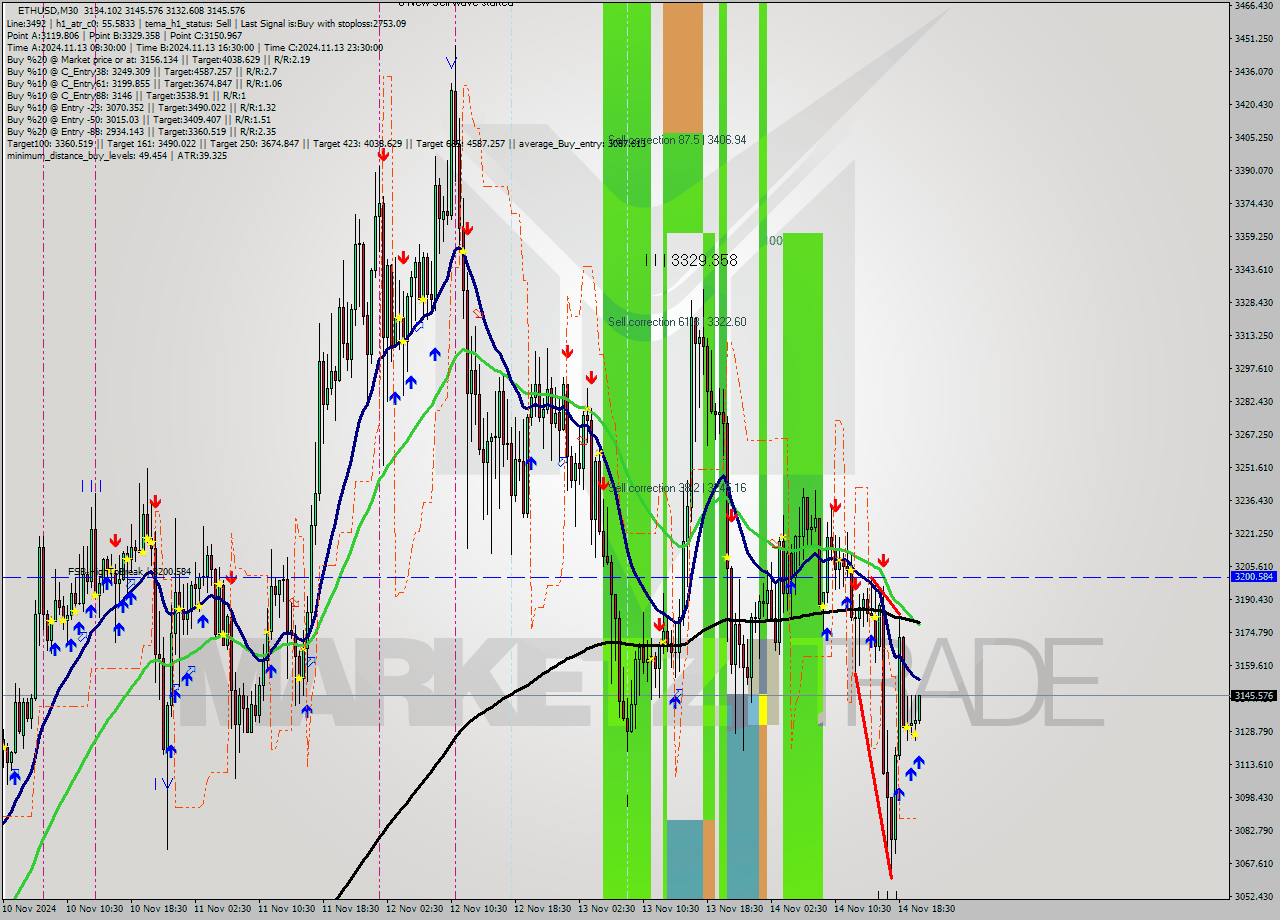Click the 3343.610 price axis label
The image size is (1280, 920).
point(1253,269)
